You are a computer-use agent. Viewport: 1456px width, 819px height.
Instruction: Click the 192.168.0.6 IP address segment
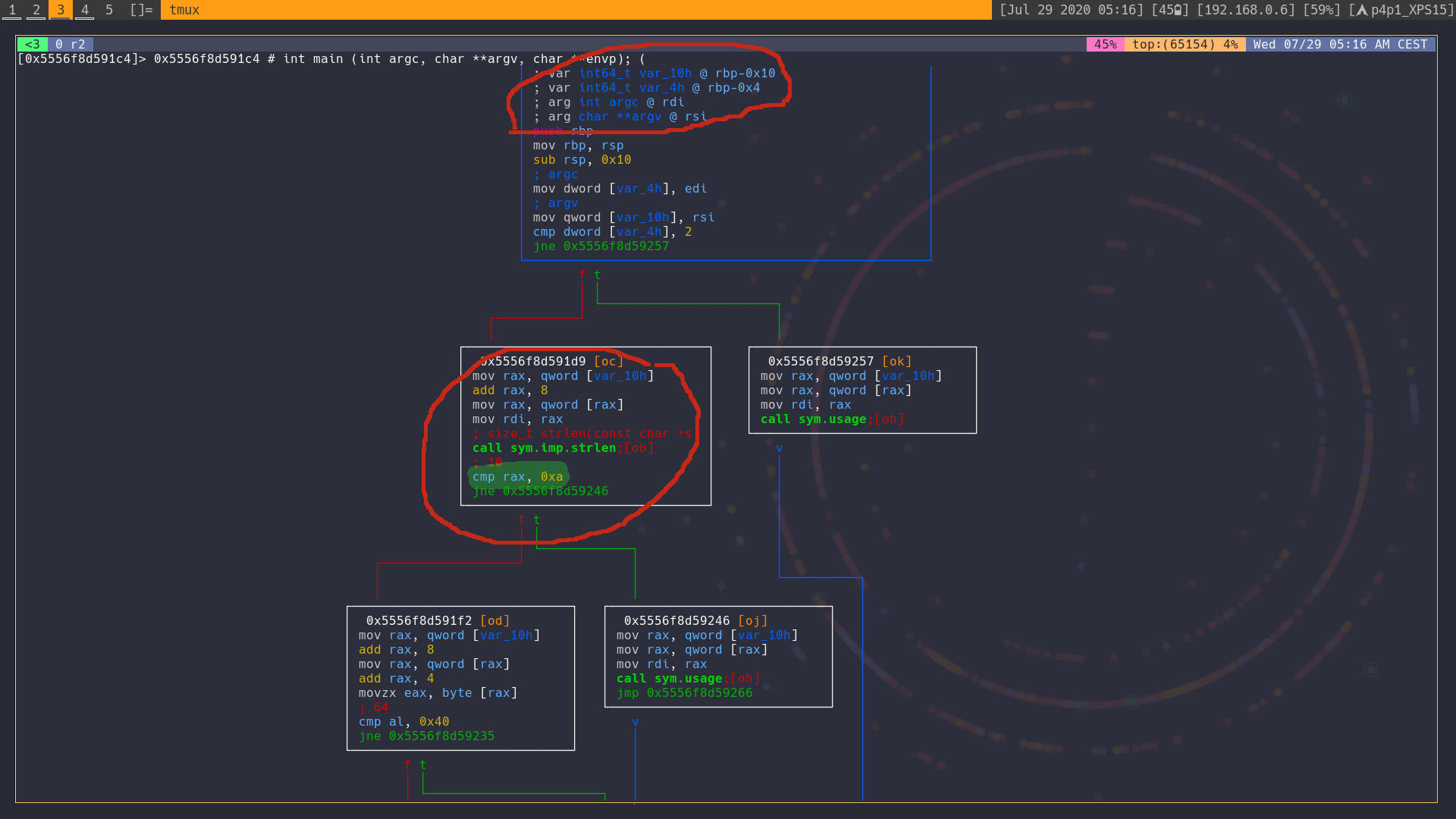tap(1245, 10)
